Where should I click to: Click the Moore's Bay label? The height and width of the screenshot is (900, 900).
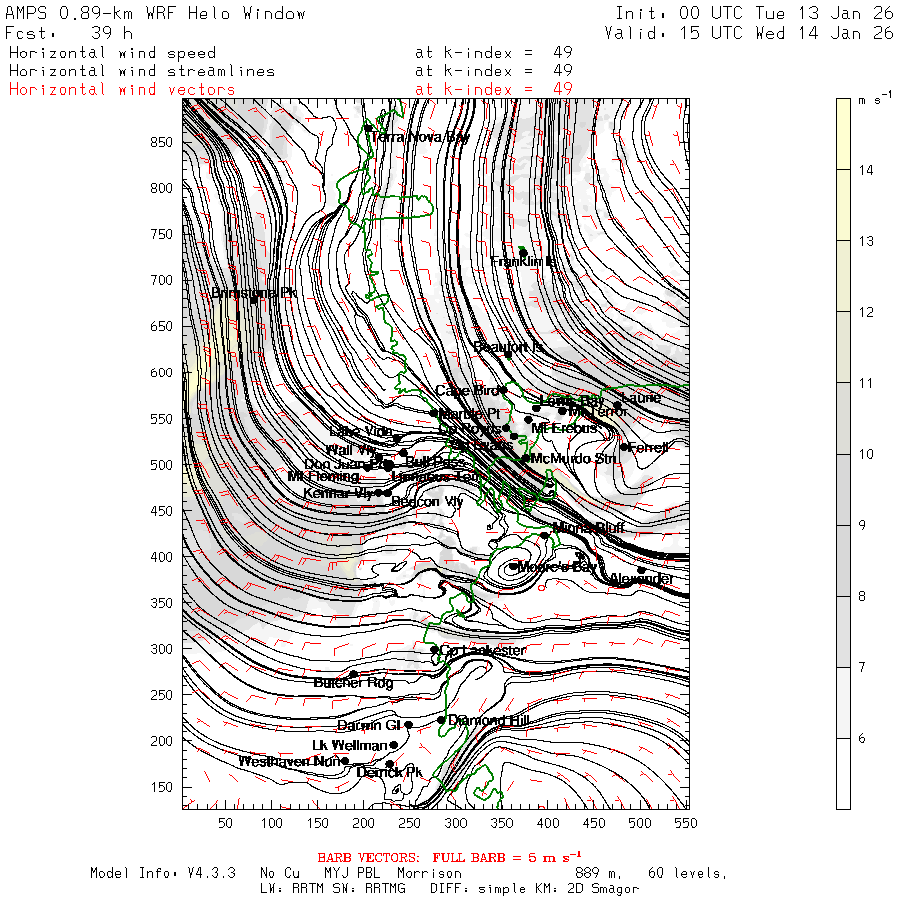click(x=557, y=567)
